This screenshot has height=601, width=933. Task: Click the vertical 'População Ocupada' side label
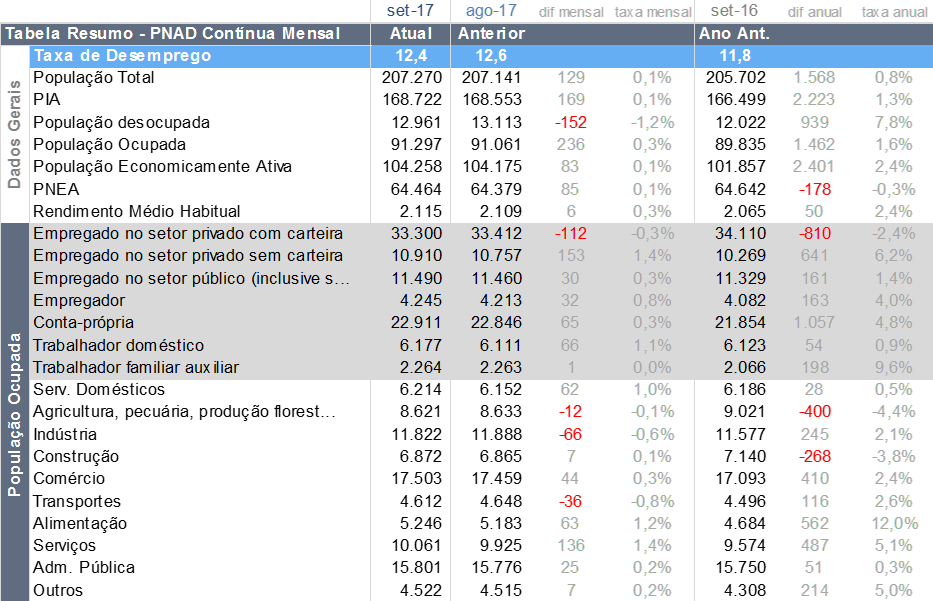point(14,415)
